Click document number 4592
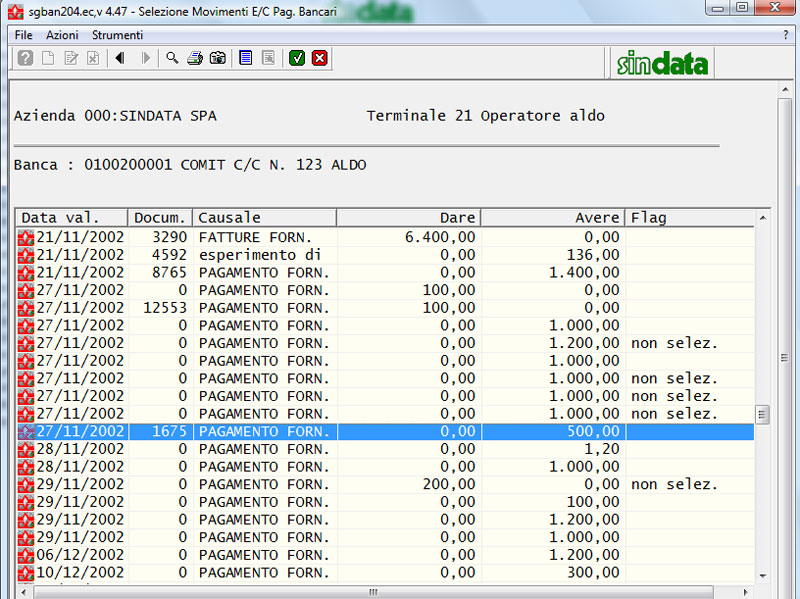800x599 pixels. point(169,255)
